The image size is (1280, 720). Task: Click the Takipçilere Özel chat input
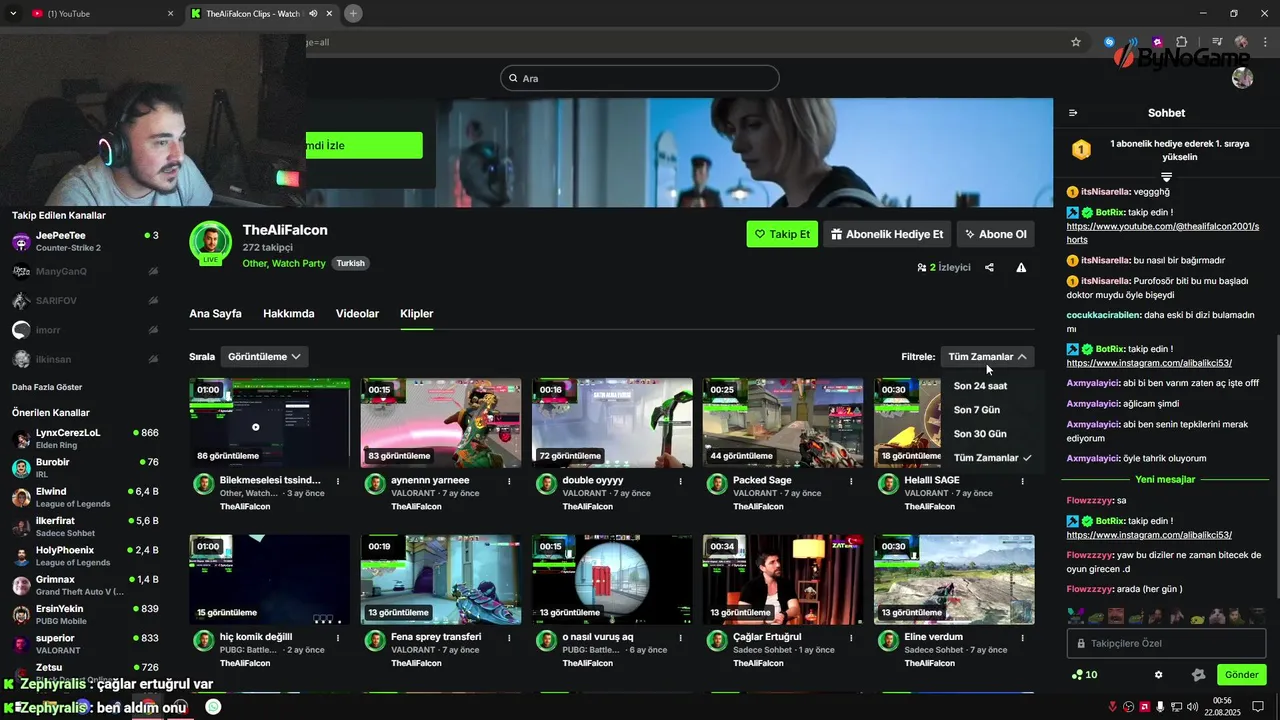pyautogui.click(x=1166, y=644)
